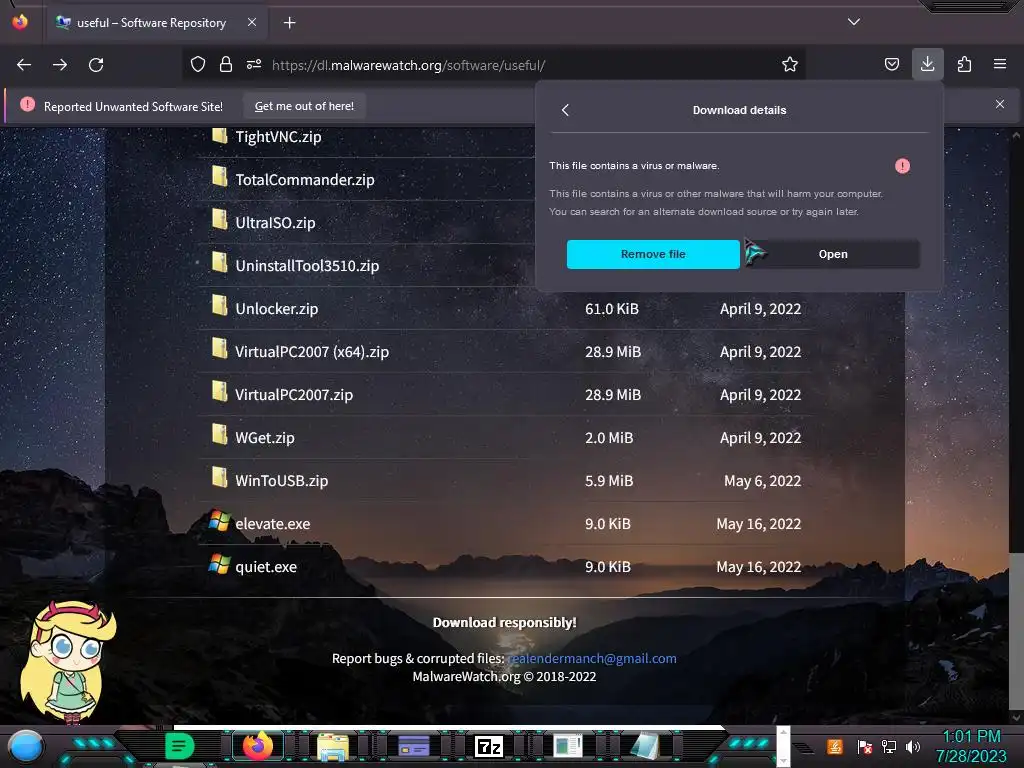Open a new tab with plus button
The height and width of the screenshot is (768, 1024).
289,23
